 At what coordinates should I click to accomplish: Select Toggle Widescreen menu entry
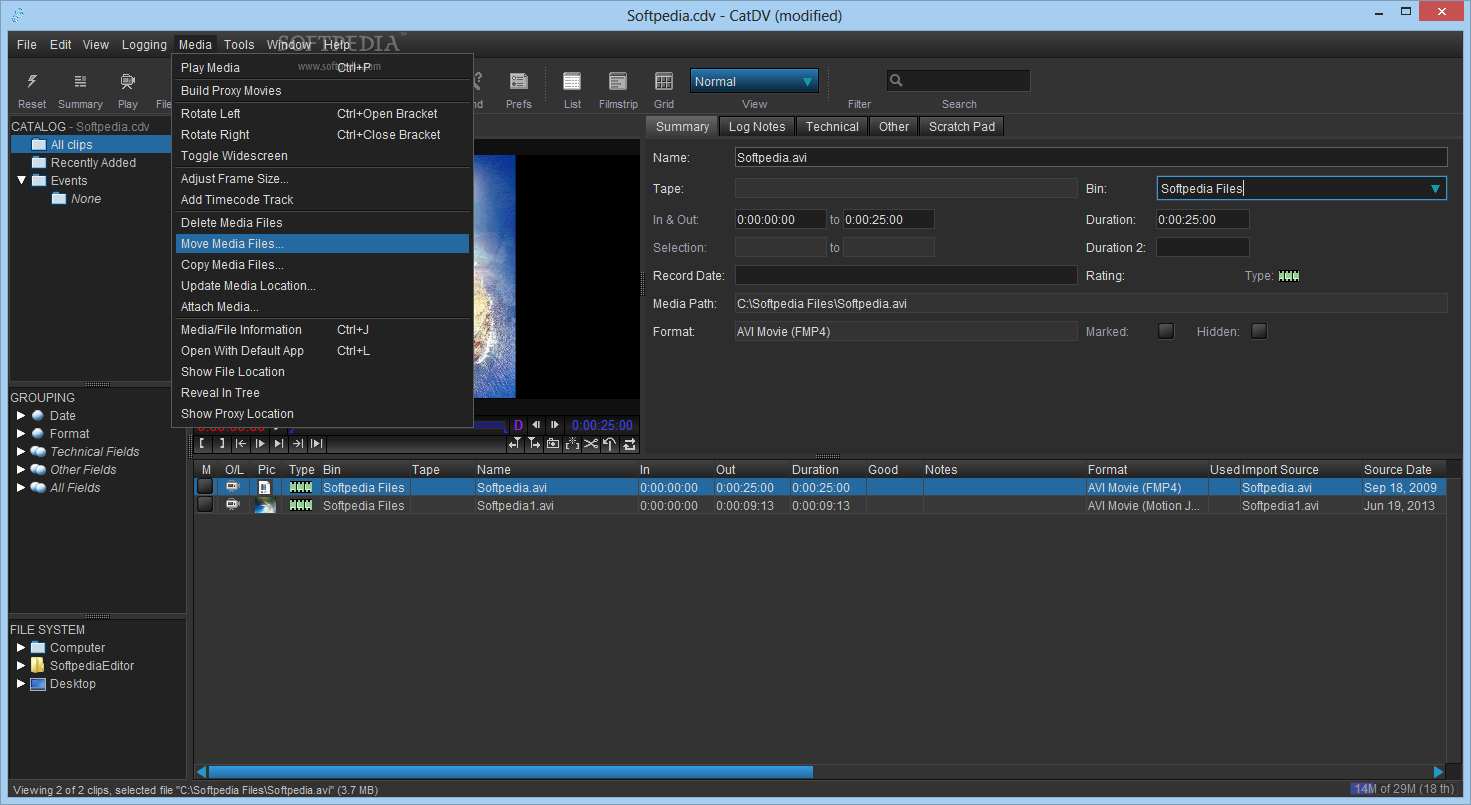click(322, 156)
